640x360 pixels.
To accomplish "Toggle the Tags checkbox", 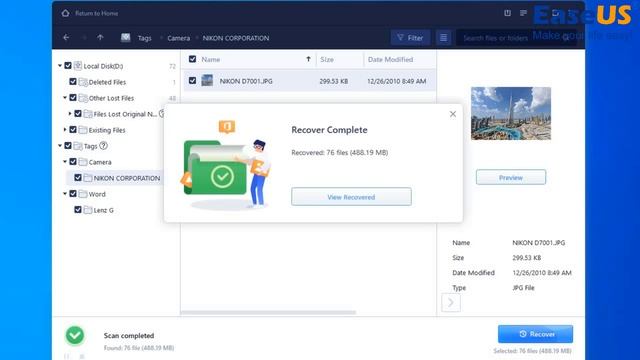I will pyautogui.click(x=68, y=145).
